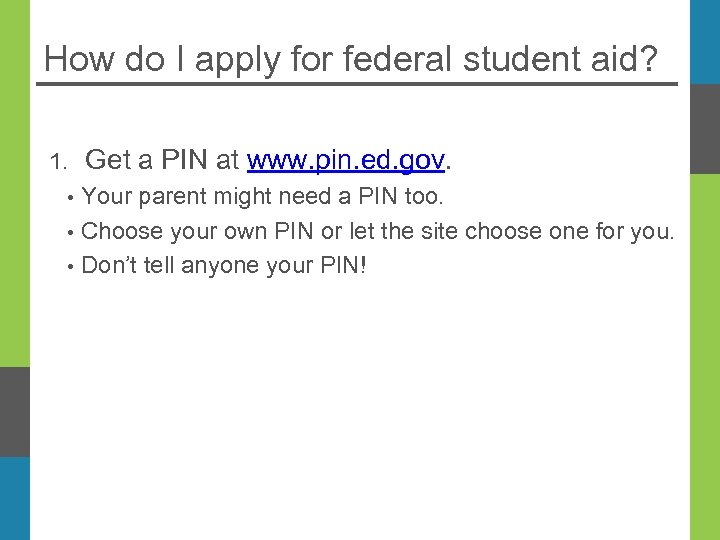The width and height of the screenshot is (720, 540).
Task: Click the horizontal line under the title
Action: pyautogui.click(x=357, y=83)
